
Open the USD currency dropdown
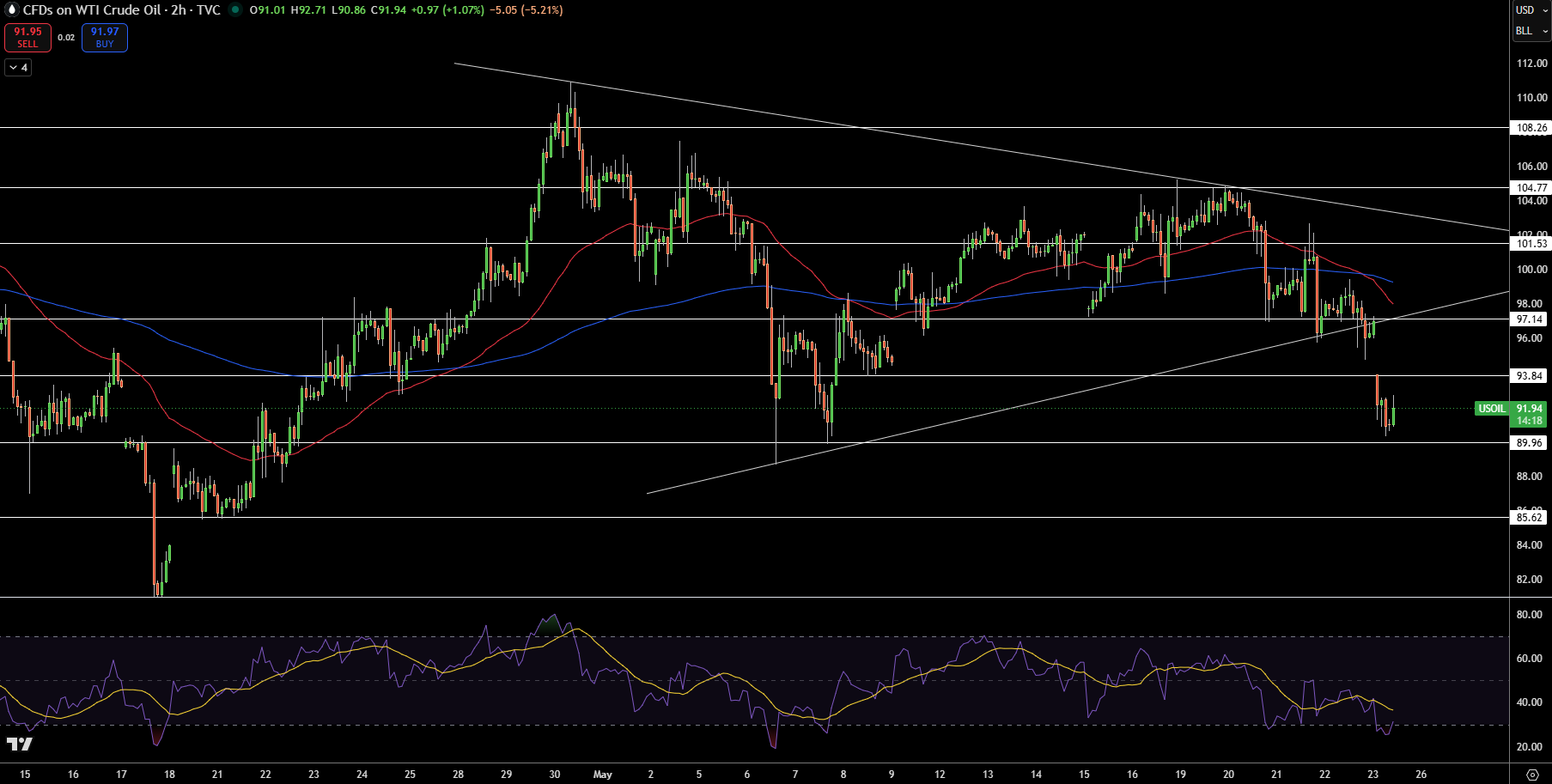[1531, 10]
